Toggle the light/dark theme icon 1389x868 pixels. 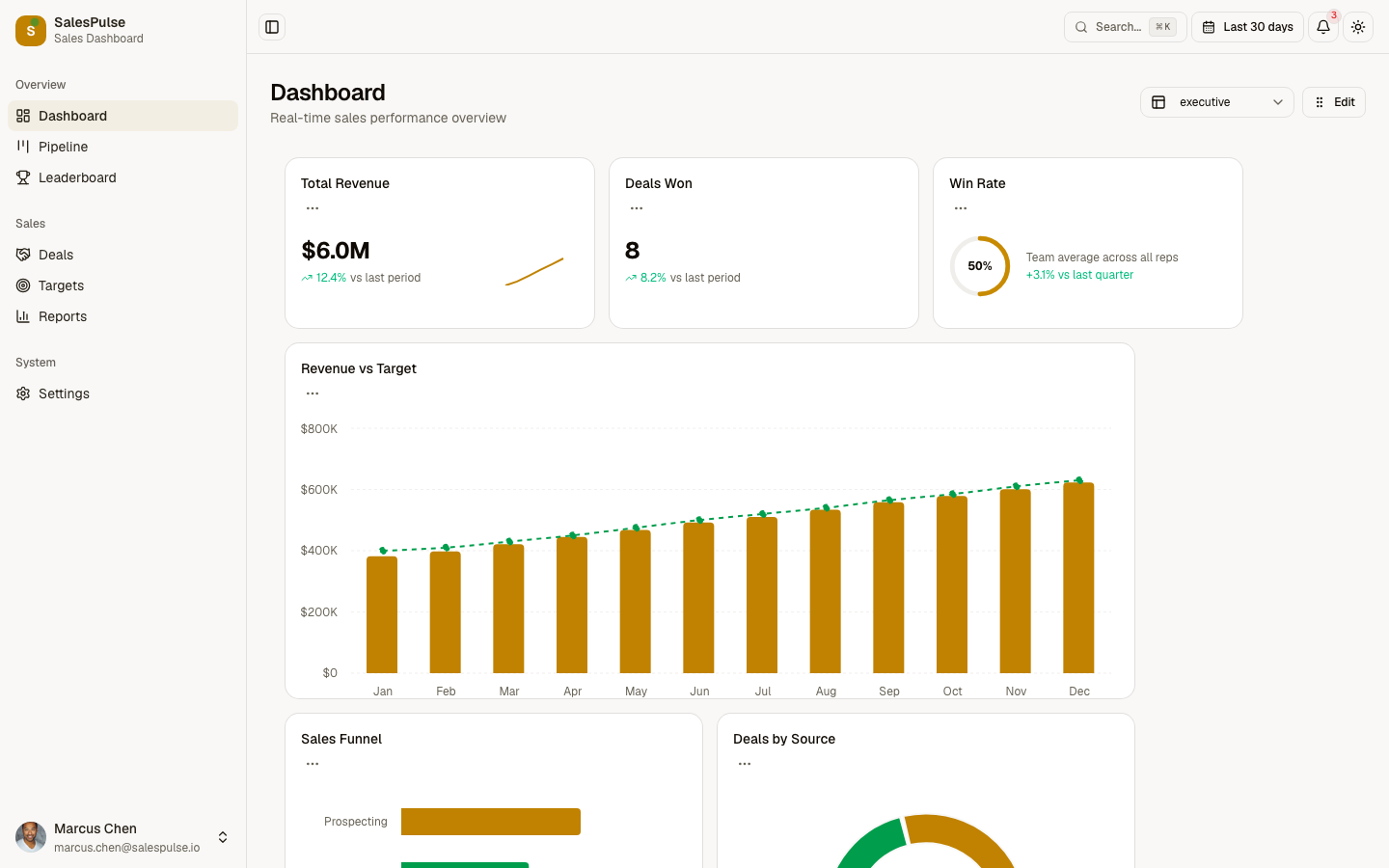click(x=1358, y=27)
